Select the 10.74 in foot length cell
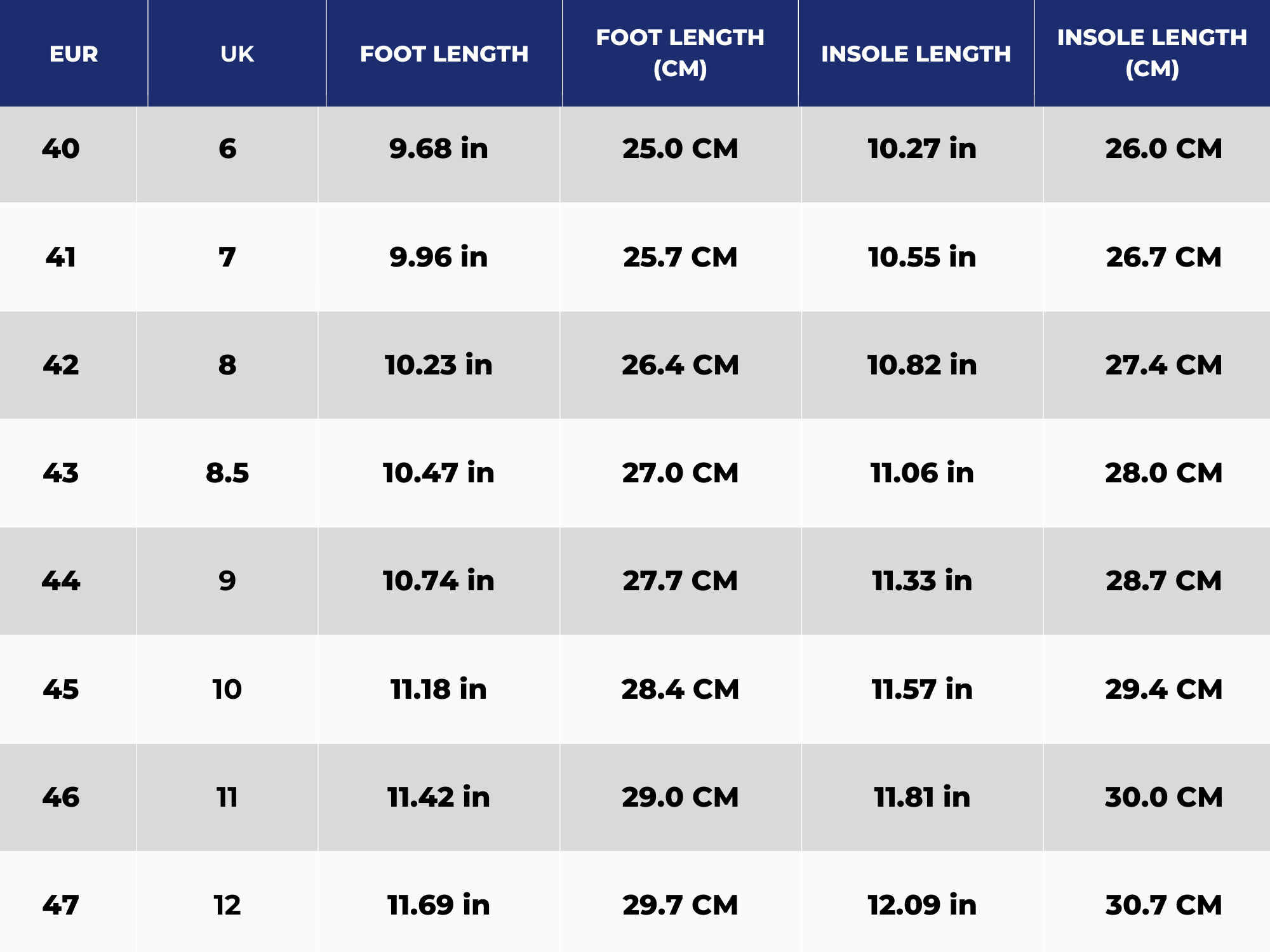The width and height of the screenshot is (1270, 952). (439, 581)
